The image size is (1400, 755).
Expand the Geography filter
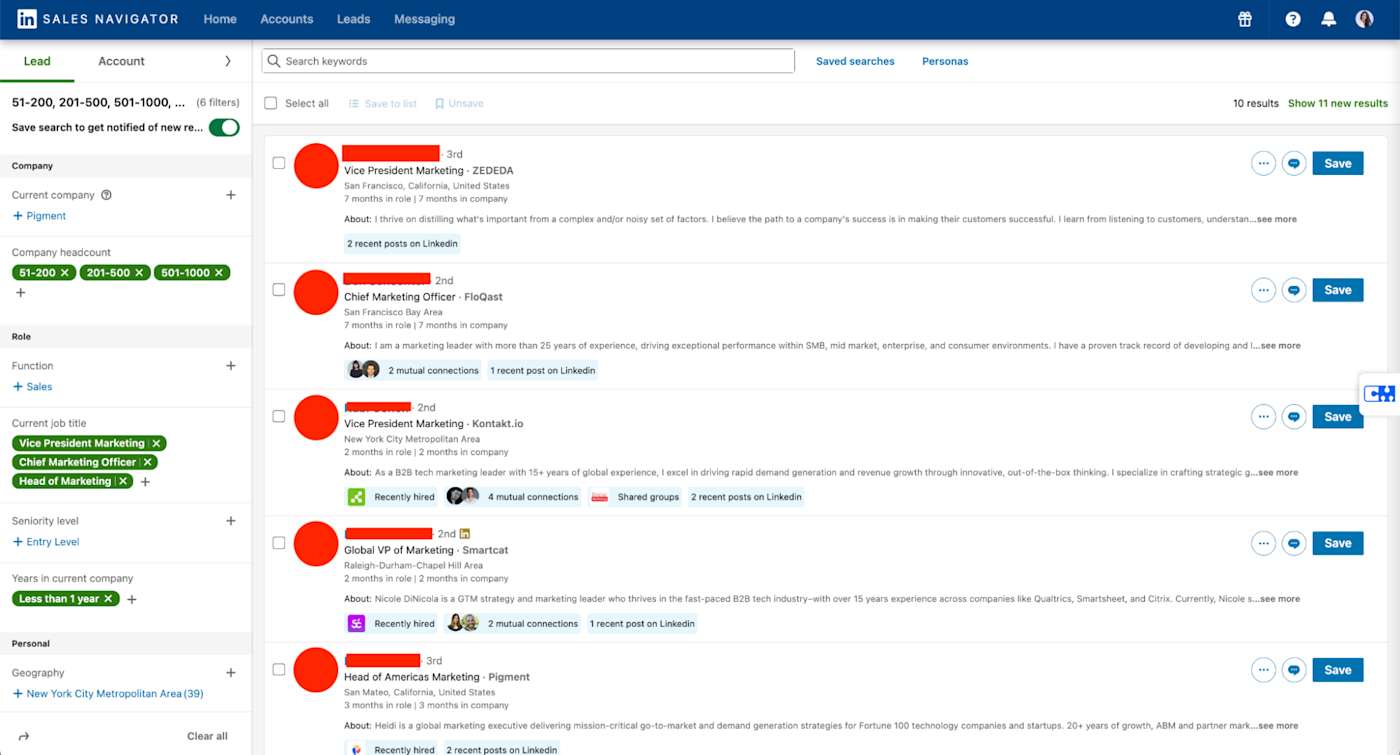click(x=231, y=673)
